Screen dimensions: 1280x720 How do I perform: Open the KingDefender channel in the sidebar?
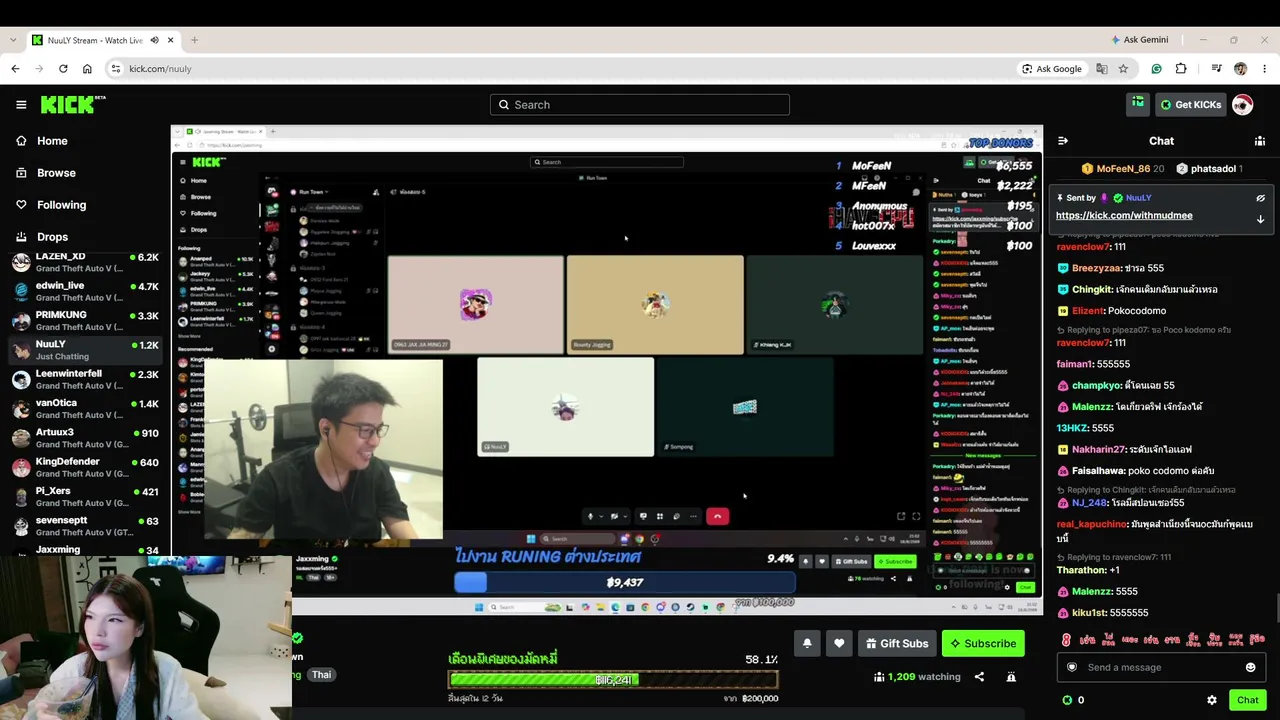click(x=84, y=468)
